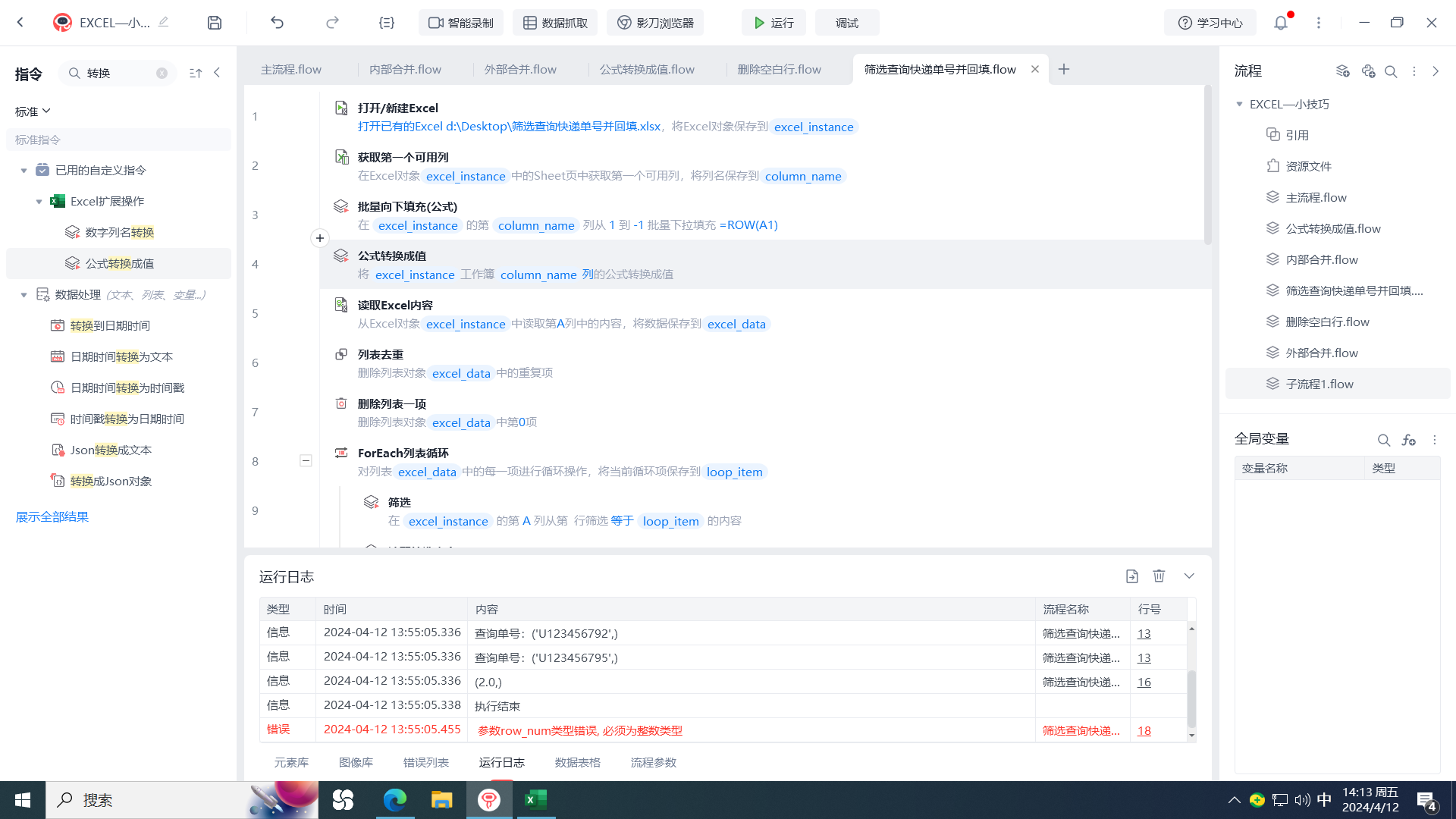
Task: Click the 运行 button
Action: tap(773, 23)
